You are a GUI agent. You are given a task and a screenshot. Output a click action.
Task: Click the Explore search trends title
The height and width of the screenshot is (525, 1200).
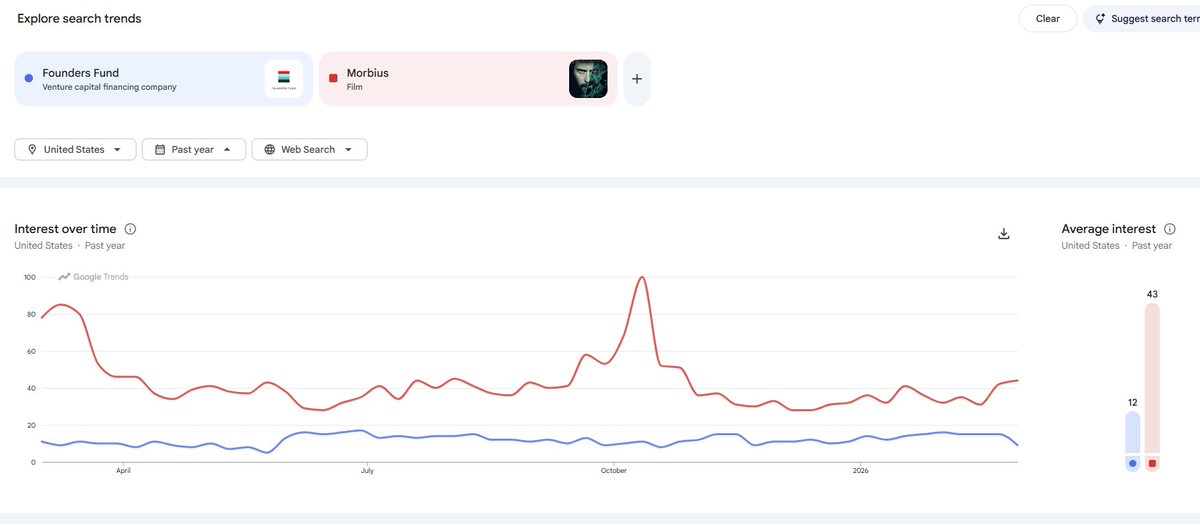(79, 19)
